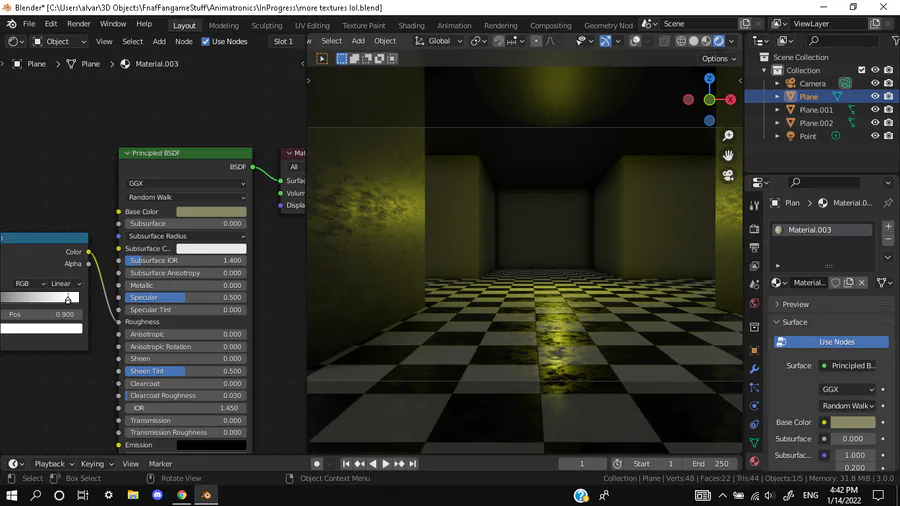Jump to the last frame in timeline
Image resolution: width=900 pixels, height=506 pixels.
click(413, 464)
